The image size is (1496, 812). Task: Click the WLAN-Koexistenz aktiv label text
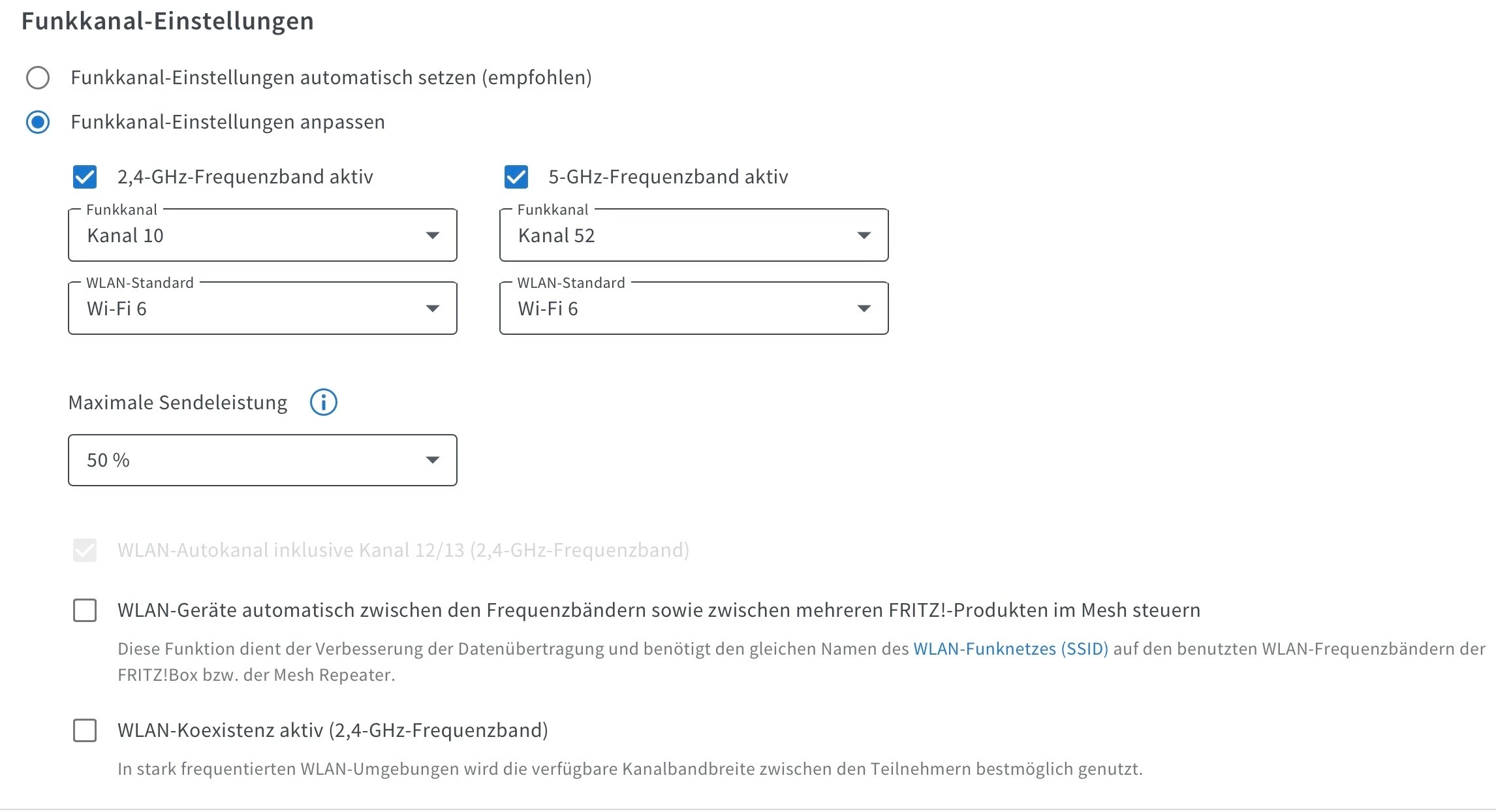pyautogui.click(x=333, y=730)
